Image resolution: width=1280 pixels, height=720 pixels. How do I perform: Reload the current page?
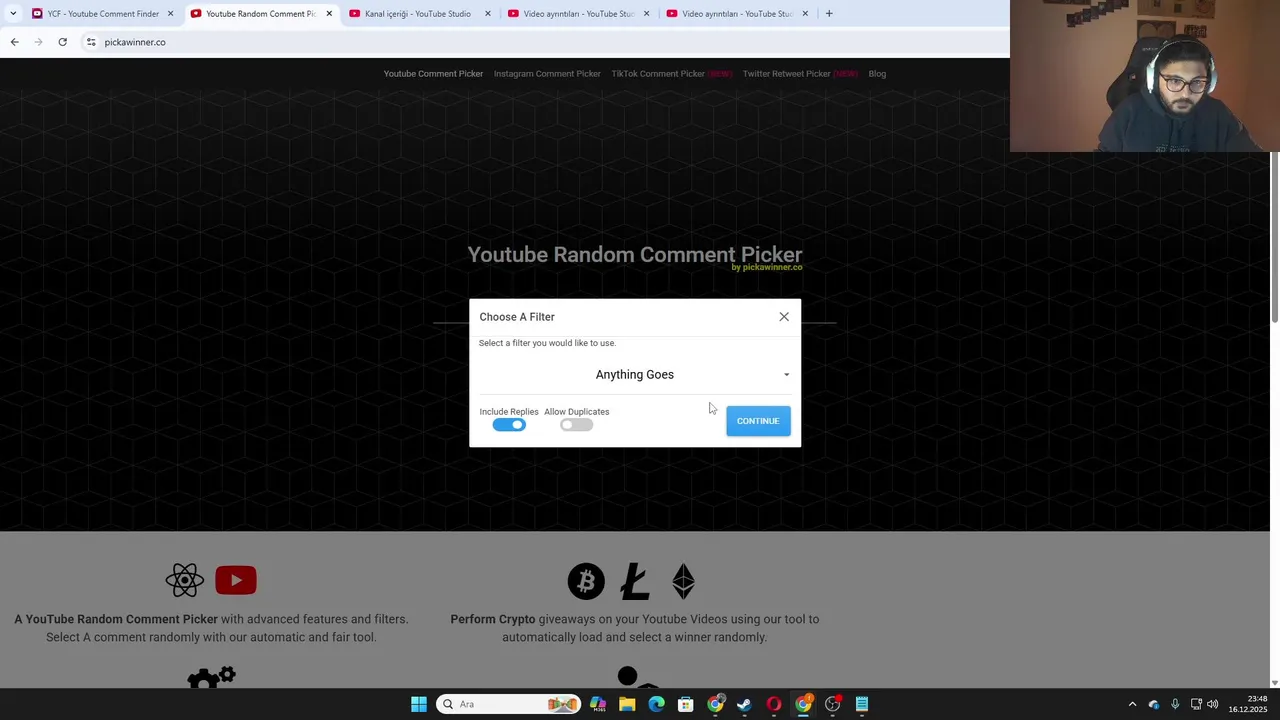[62, 42]
